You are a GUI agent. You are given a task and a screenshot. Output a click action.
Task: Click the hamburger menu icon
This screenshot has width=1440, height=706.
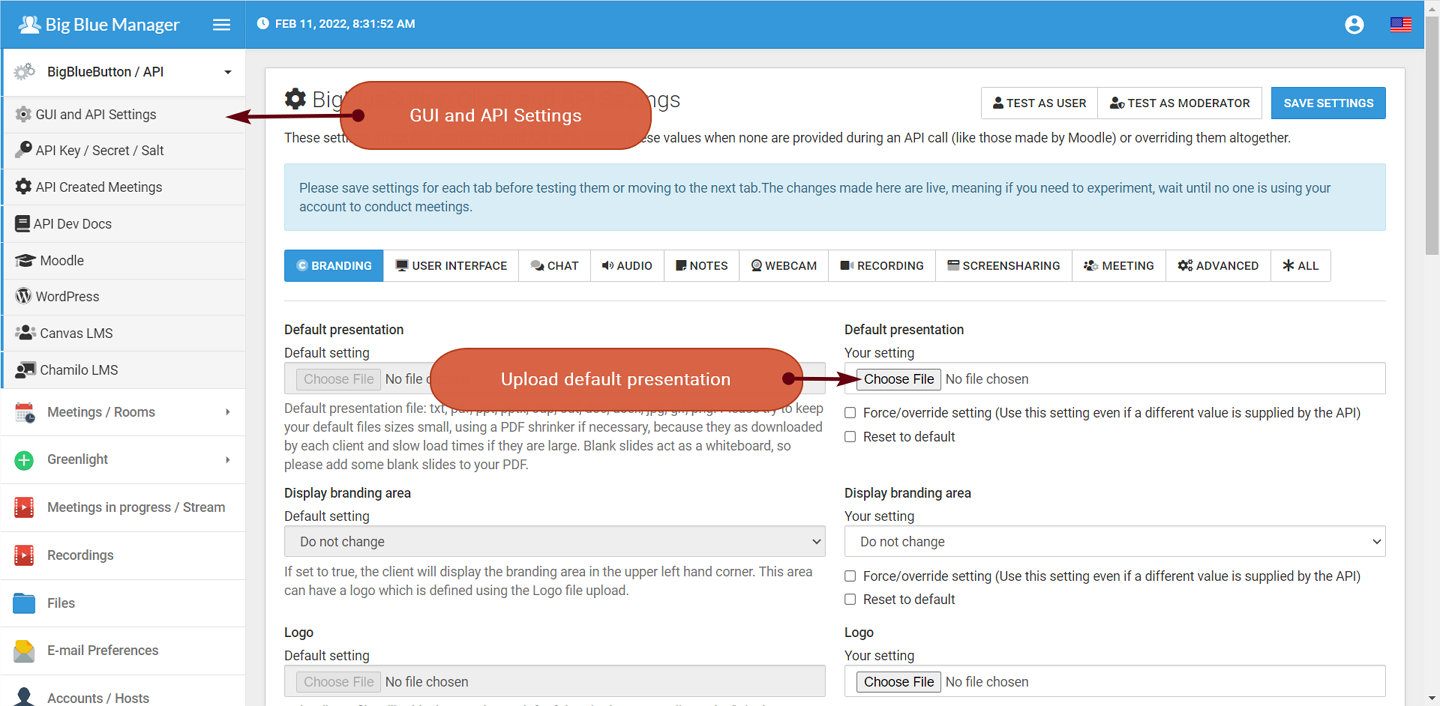click(222, 25)
